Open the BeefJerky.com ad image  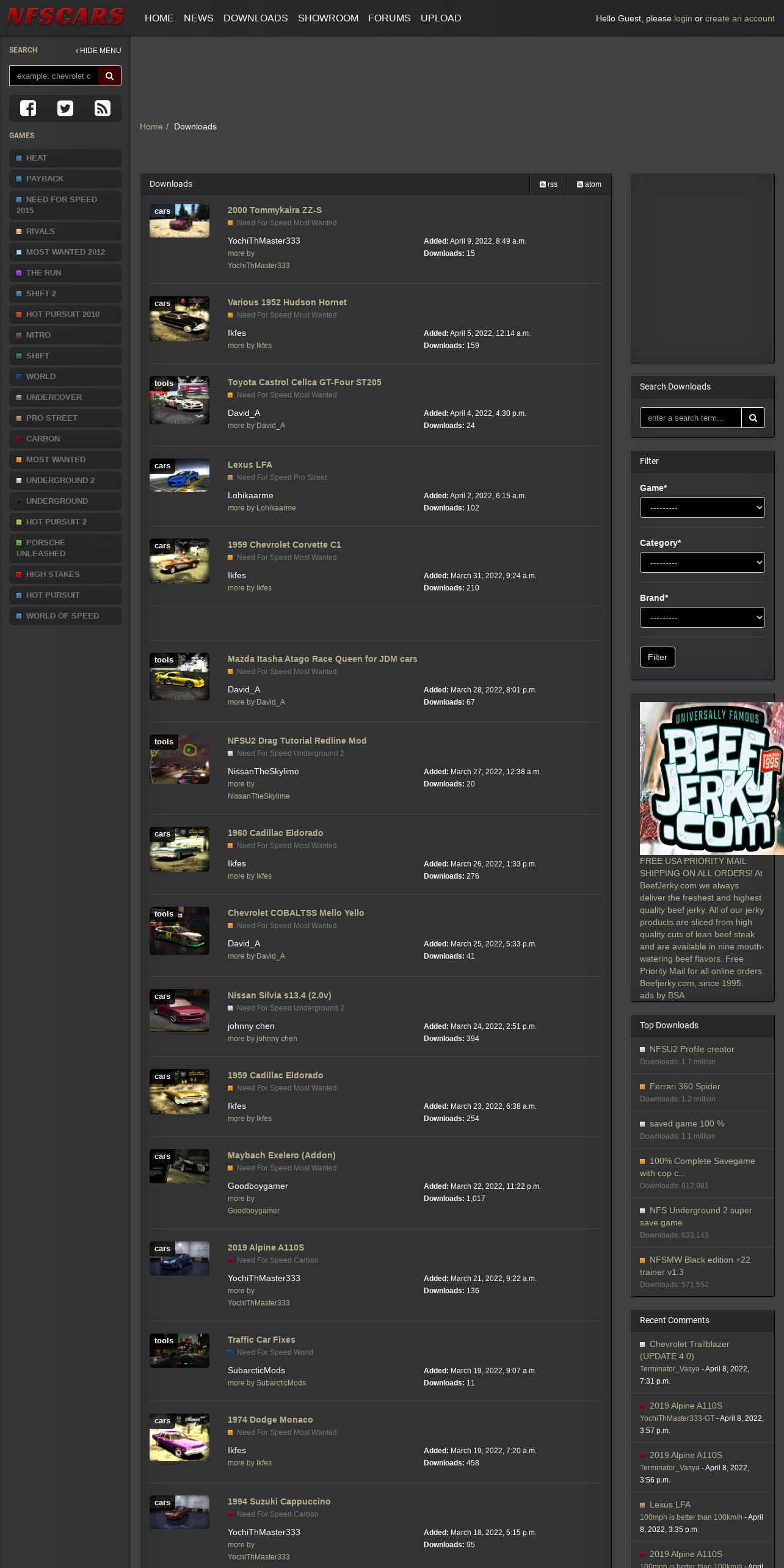[711, 779]
